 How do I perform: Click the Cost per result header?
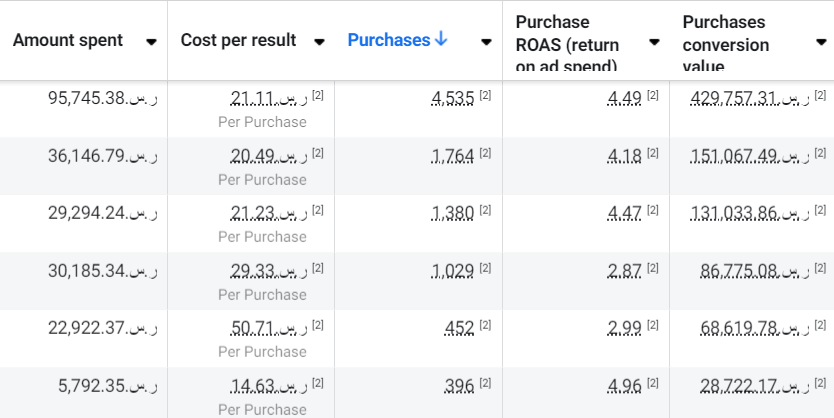(x=238, y=40)
